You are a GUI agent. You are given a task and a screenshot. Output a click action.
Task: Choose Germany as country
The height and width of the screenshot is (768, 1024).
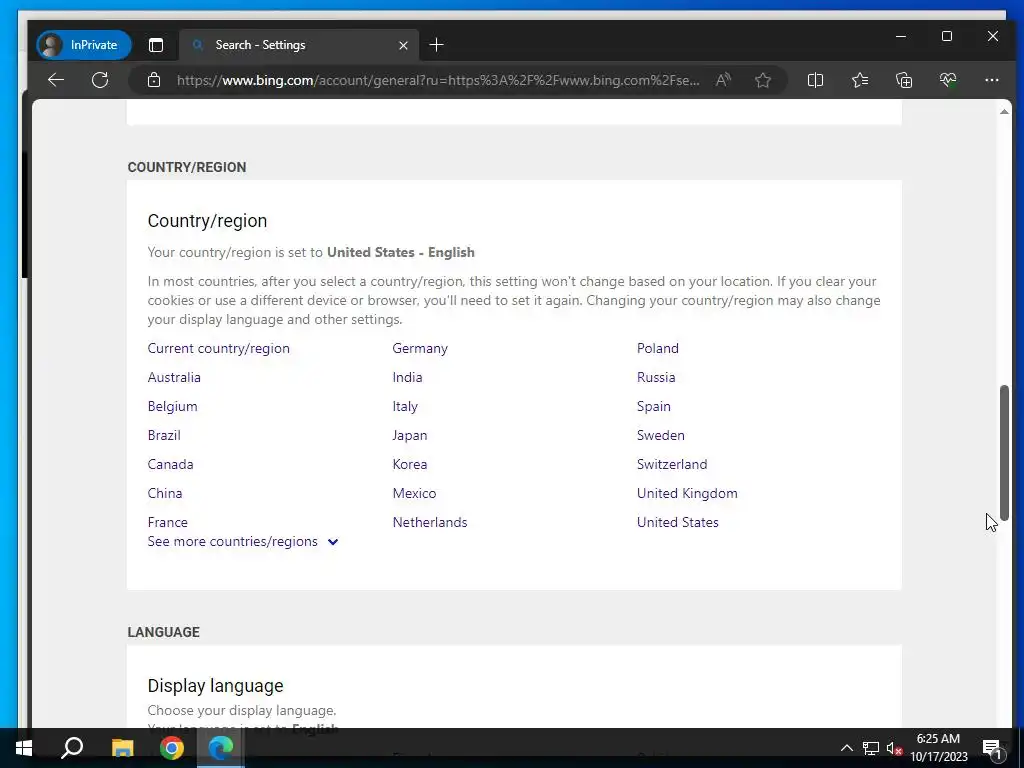420,348
